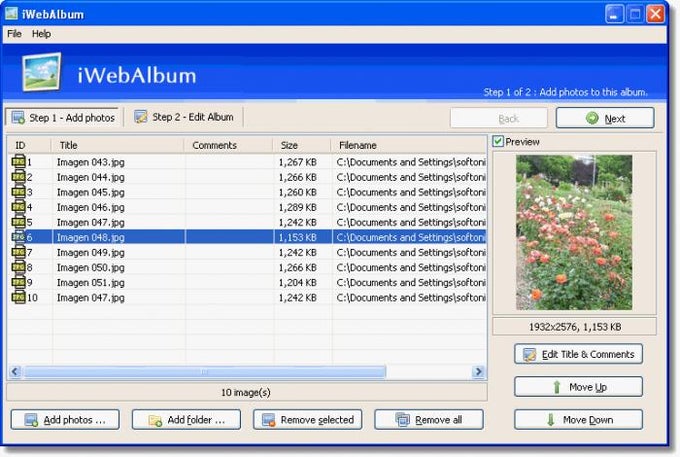This screenshot has width=680, height=457.
Task: Minimize the iWebAlbum window
Action: pyautogui.click(x=614, y=14)
